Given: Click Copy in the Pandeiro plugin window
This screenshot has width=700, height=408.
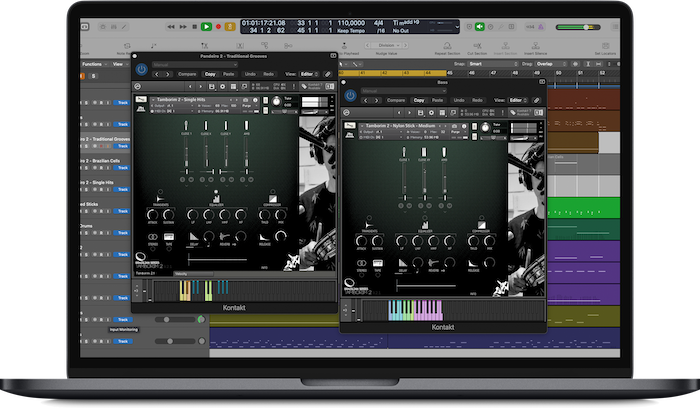Looking at the screenshot, I should 210,74.
